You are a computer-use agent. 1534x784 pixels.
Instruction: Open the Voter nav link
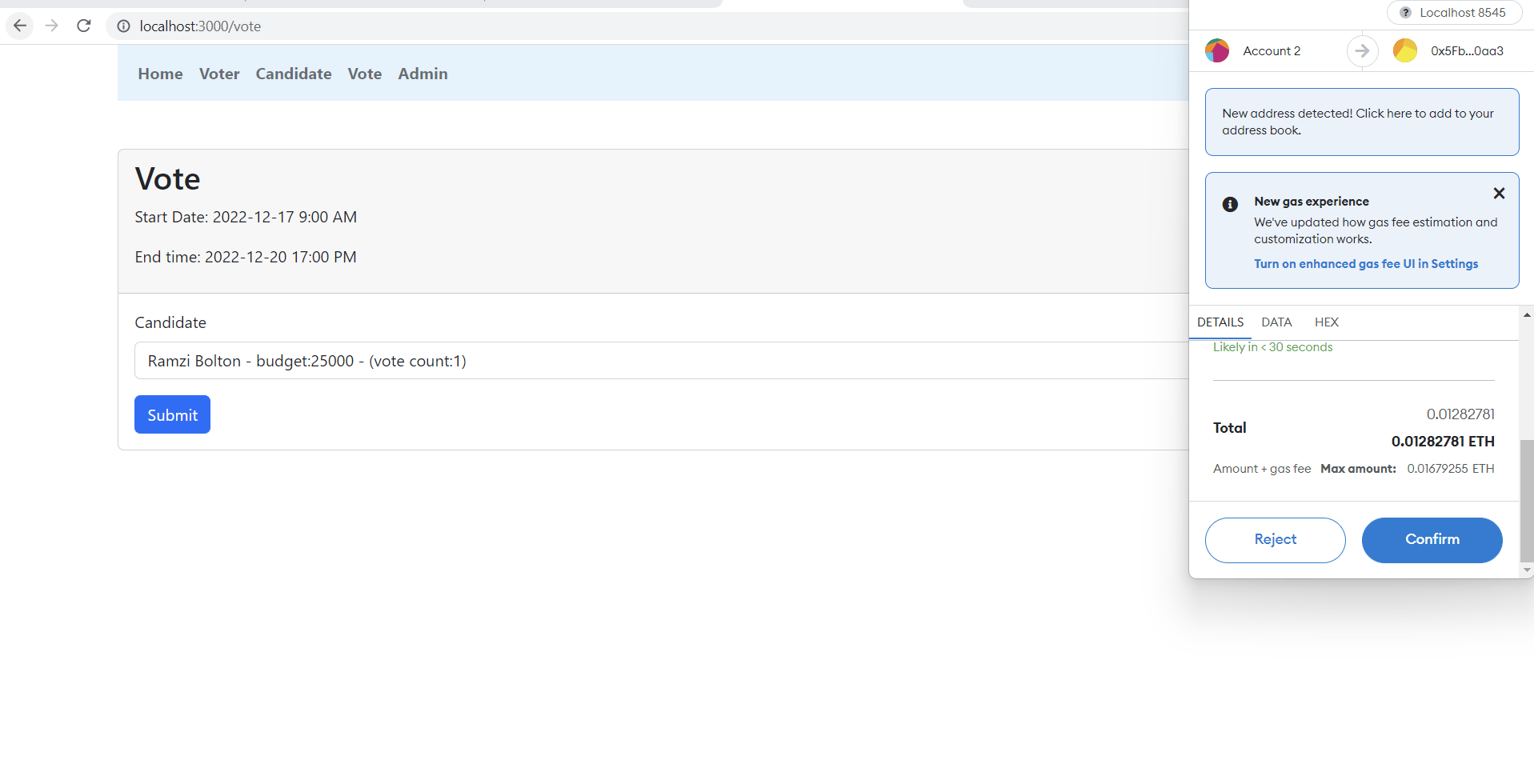(219, 74)
